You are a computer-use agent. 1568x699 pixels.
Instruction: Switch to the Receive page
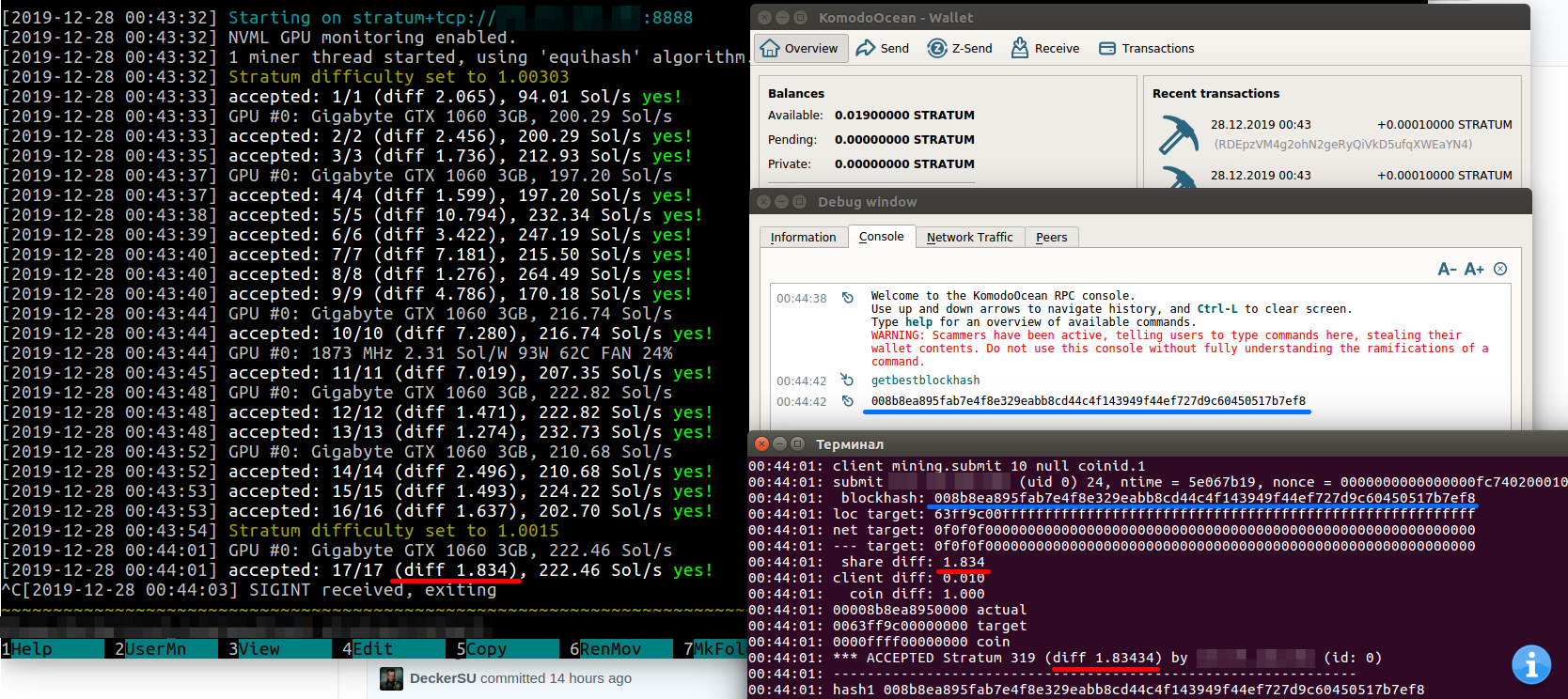click(1045, 48)
